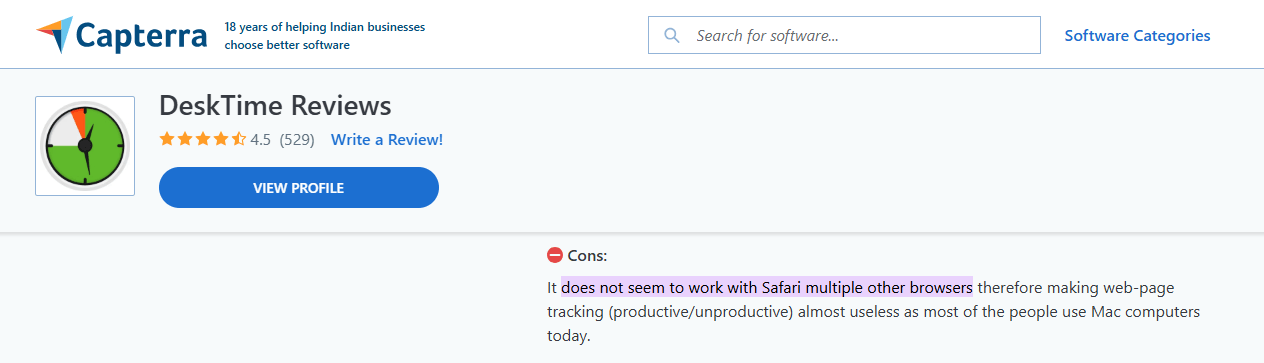Click the red minus Cons icon

click(x=555, y=255)
